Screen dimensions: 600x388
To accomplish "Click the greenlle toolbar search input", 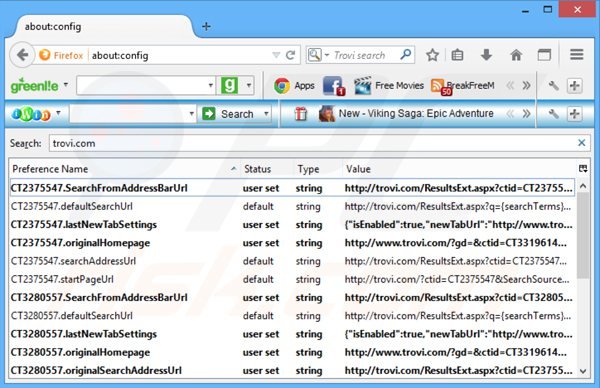I will pyautogui.click(x=142, y=85).
